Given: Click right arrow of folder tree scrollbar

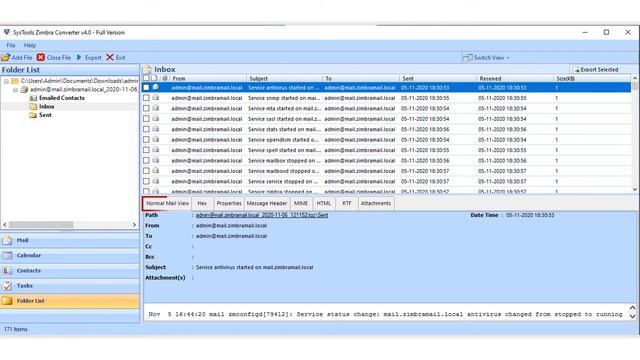Looking at the screenshot, I should tap(134, 224).
